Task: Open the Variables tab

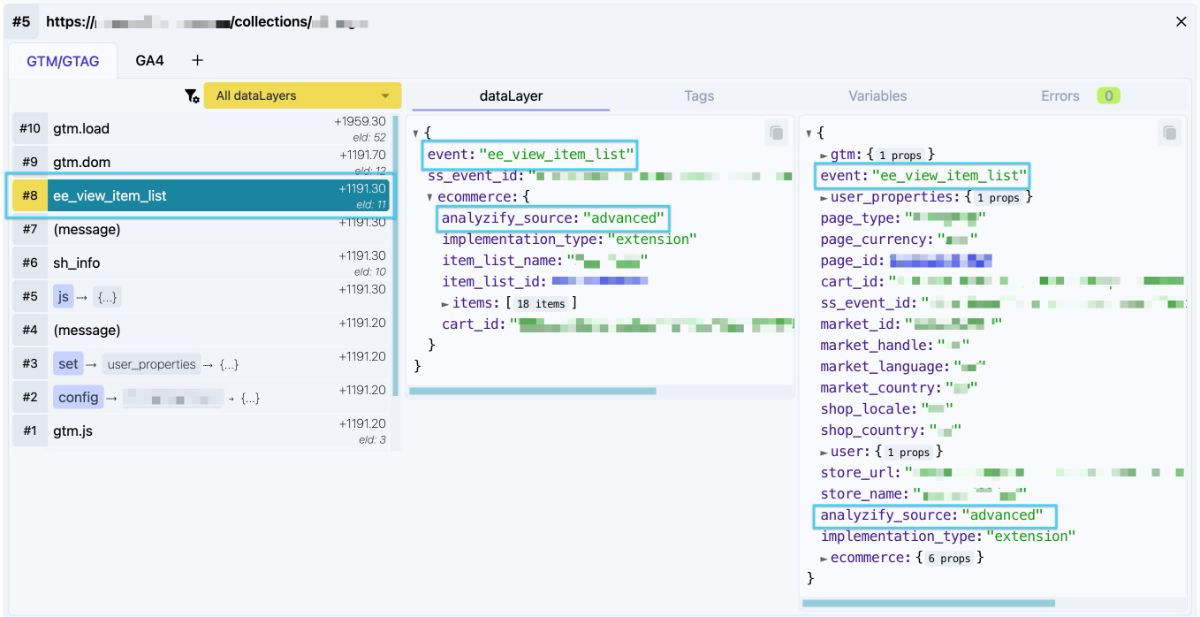Action: 877,96
